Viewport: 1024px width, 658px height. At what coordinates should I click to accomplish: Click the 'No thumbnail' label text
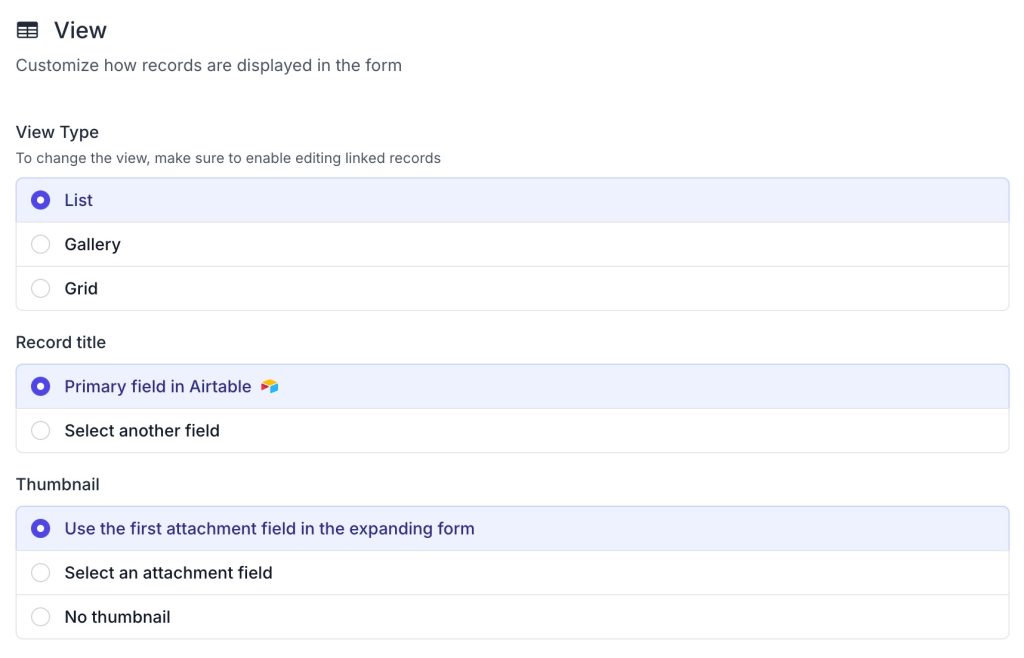pos(117,617)
